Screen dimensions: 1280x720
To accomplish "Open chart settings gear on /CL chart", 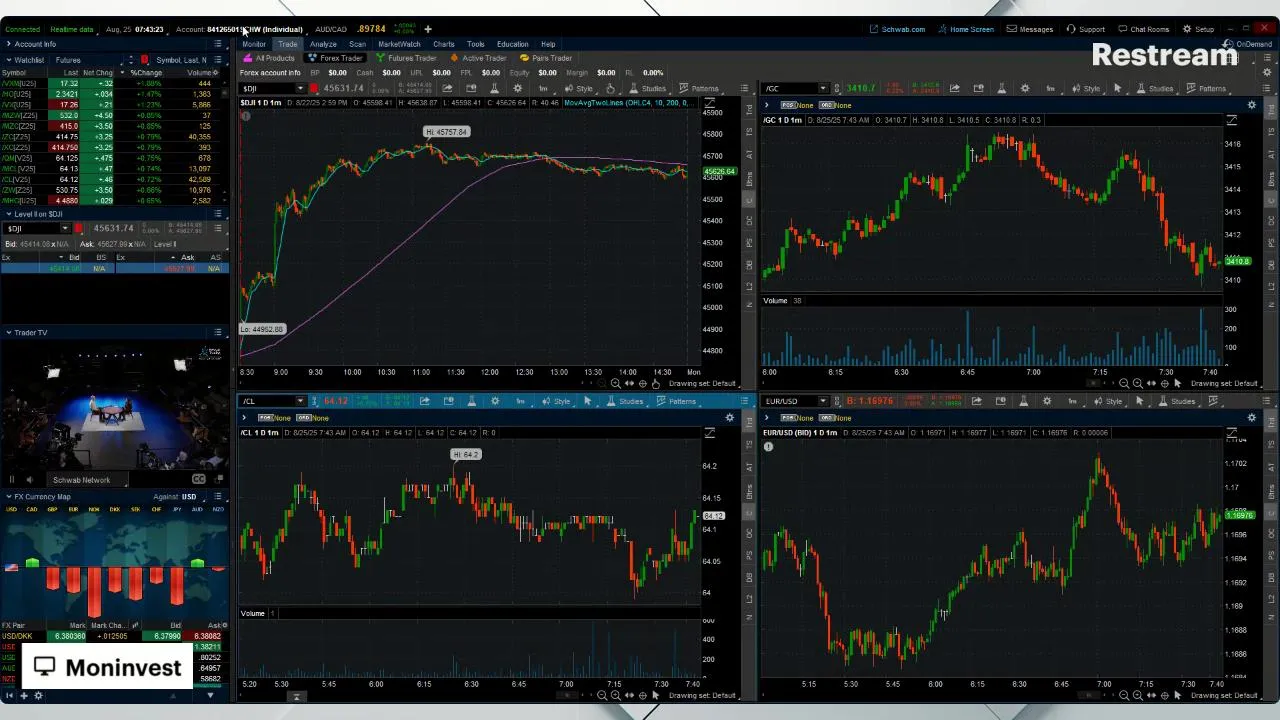I will [x=495, y=401].
